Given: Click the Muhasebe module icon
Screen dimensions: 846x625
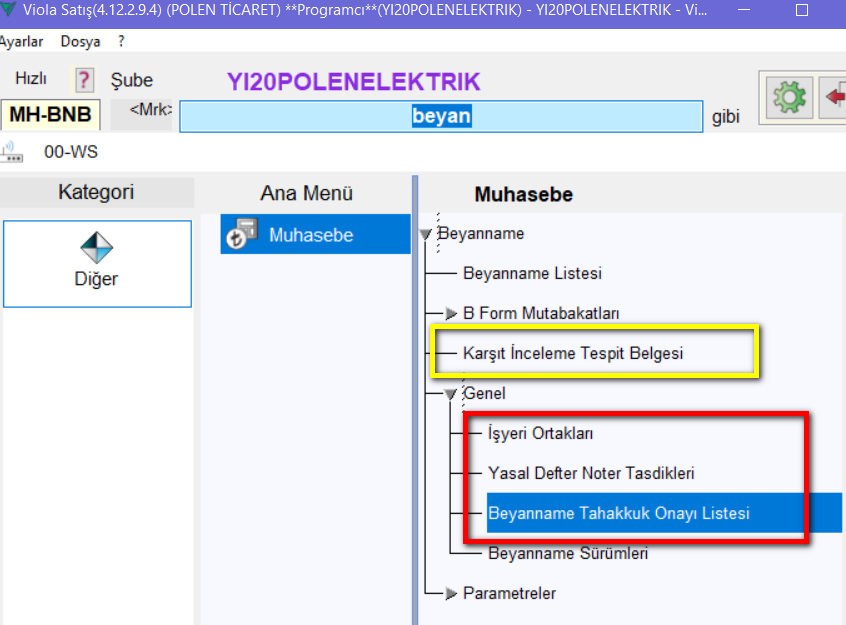Looking at the screenshot, I should tap(242, 235).
